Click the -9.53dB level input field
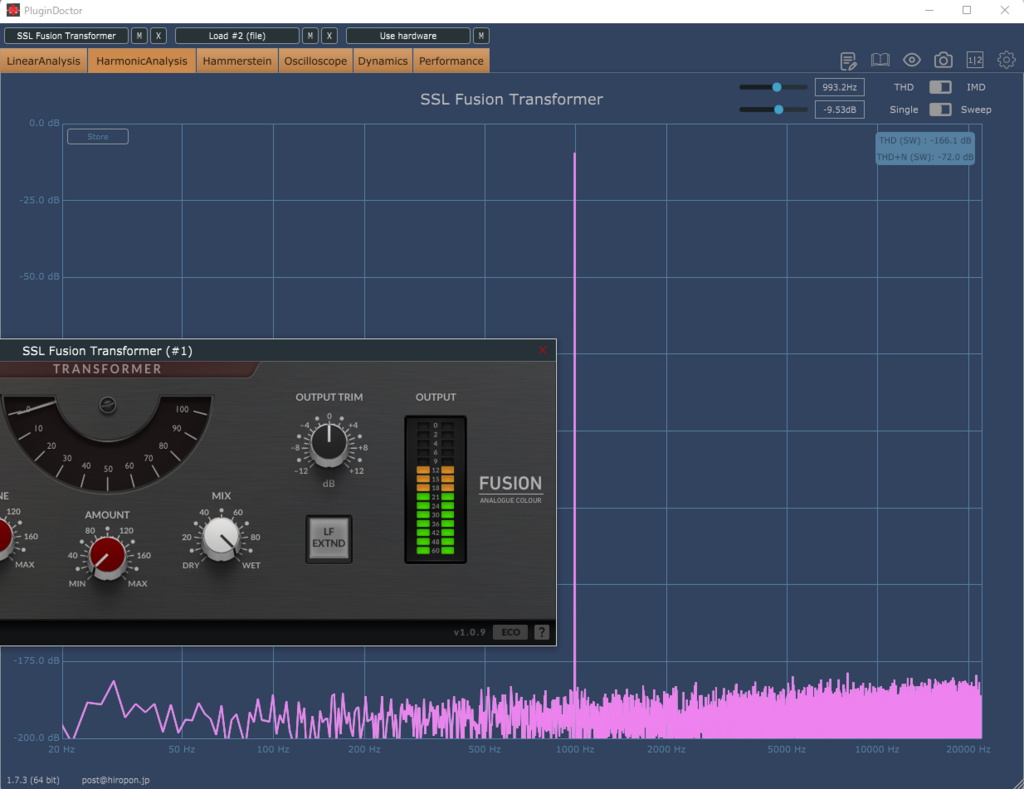 pyautogui.click(x=840, y=109)
